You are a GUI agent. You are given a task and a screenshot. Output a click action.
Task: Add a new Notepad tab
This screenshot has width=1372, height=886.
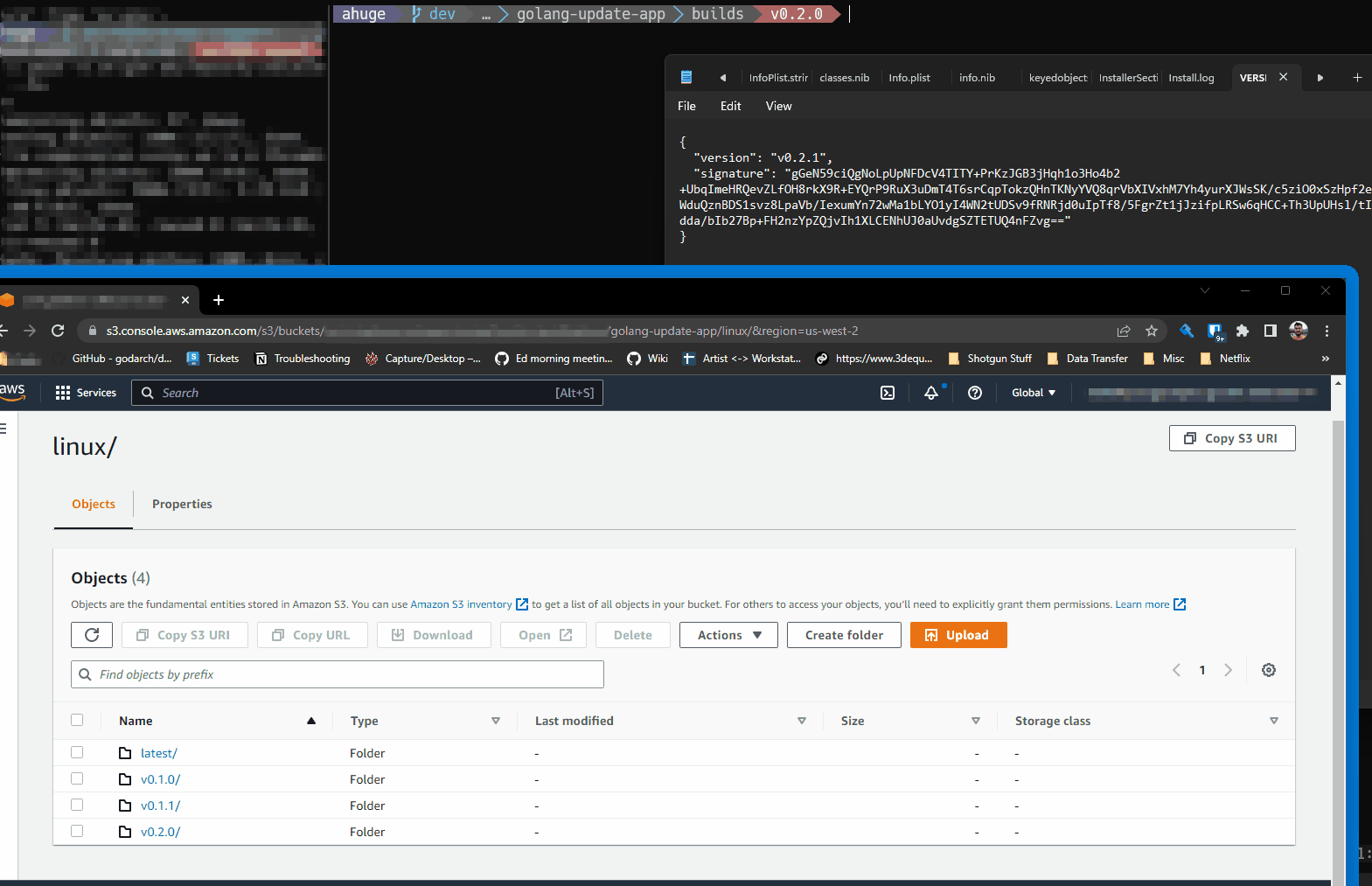(1357, 78)
